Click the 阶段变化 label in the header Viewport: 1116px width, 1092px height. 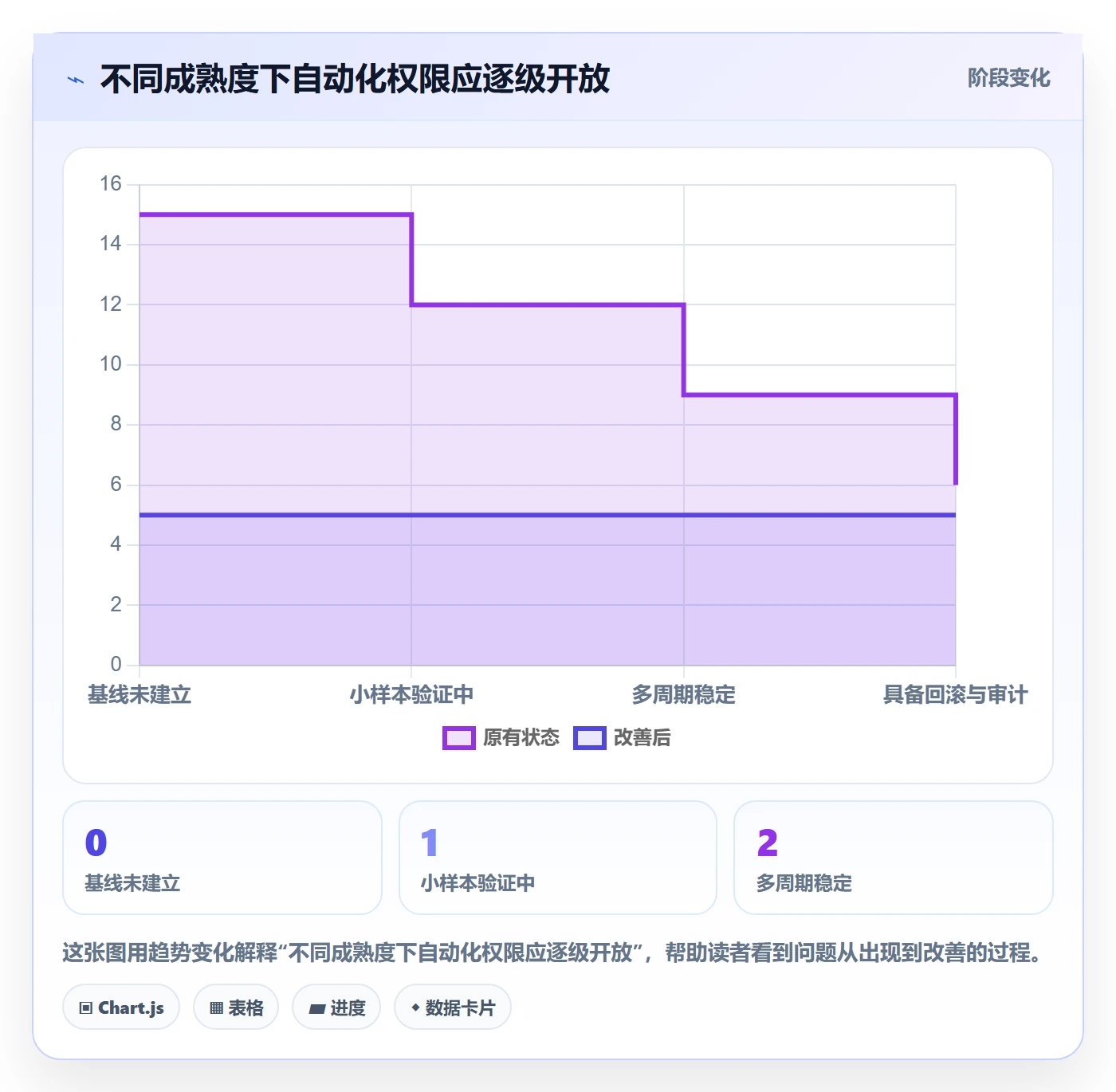pyautogui.click(x=1009, y=78)
